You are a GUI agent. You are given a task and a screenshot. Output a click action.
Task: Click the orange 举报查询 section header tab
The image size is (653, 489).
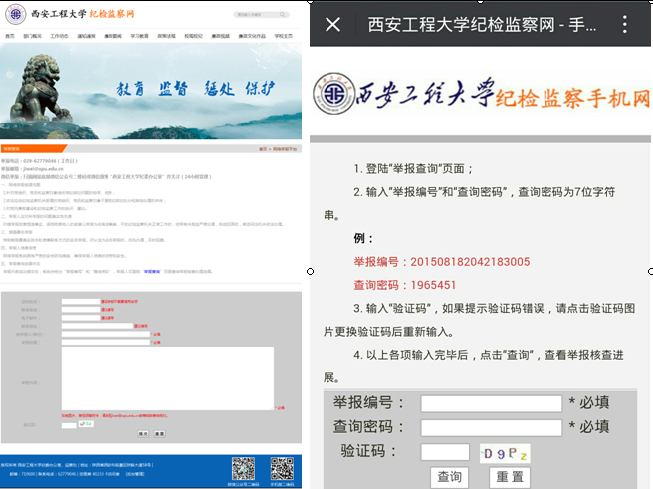pyautogui.click(x=33, y=149)
